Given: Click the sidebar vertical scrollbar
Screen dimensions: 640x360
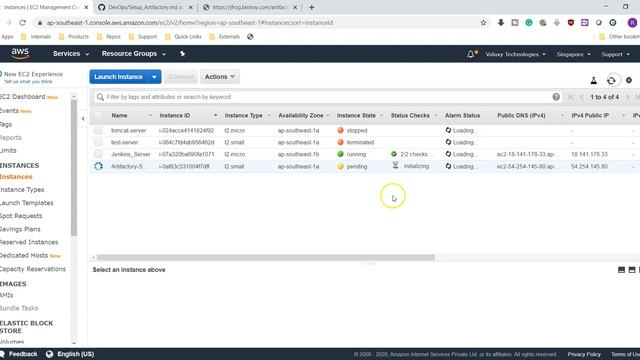Looking at the screenshot, I should (x=74, y=167).
